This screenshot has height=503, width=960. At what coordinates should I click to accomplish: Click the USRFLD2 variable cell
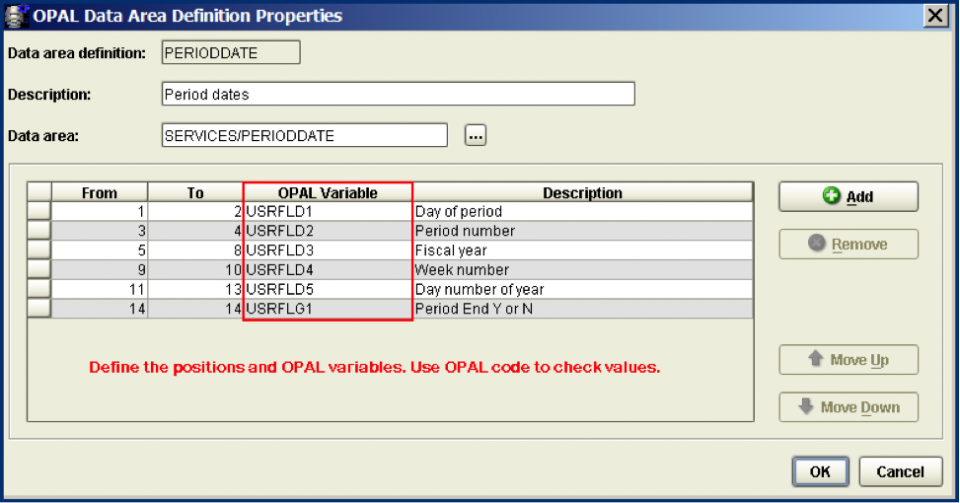point(328,231)
